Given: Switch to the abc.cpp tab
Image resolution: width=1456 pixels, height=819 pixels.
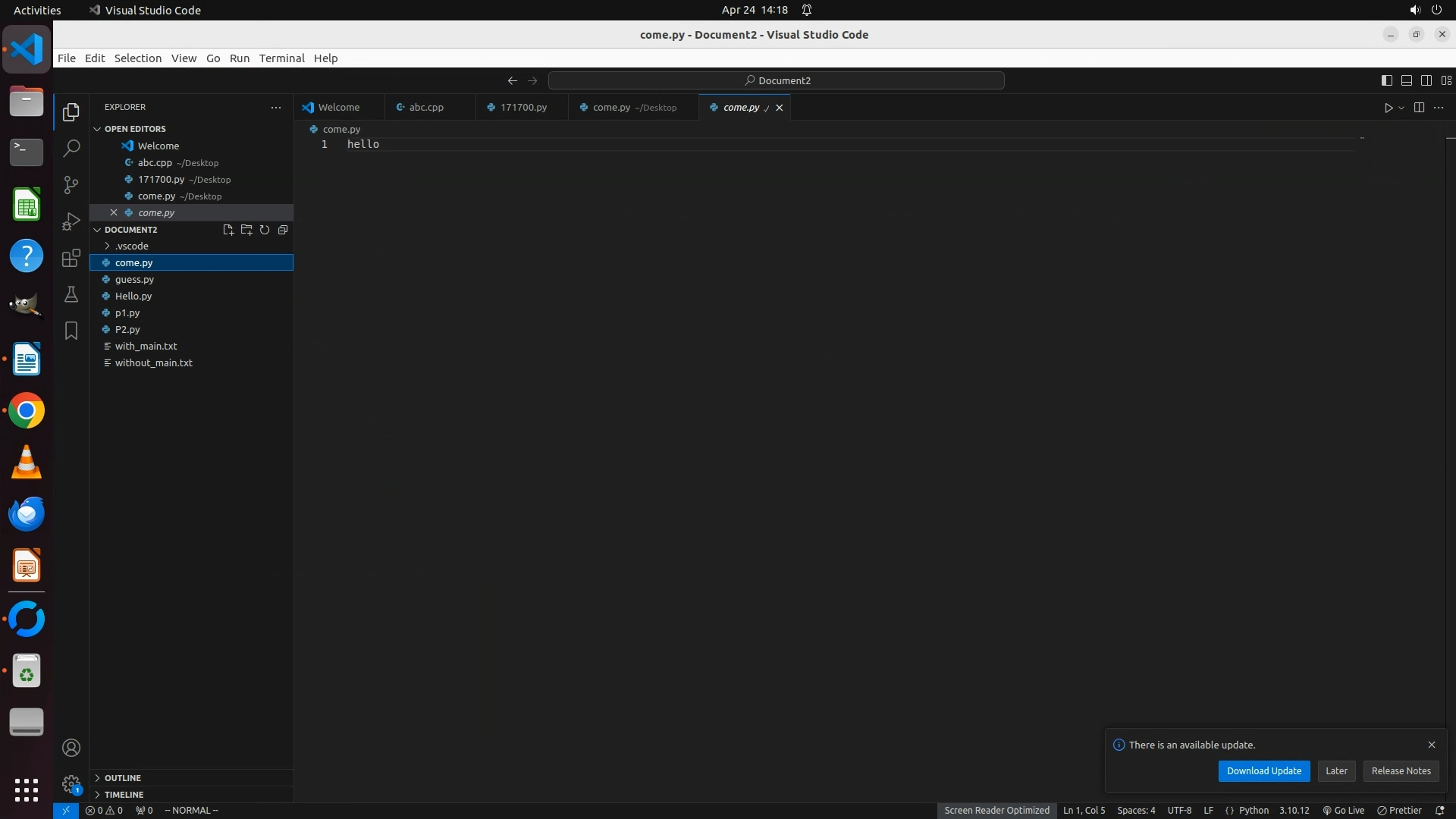Looking at the screenshot, I should [x=426, y=108].
